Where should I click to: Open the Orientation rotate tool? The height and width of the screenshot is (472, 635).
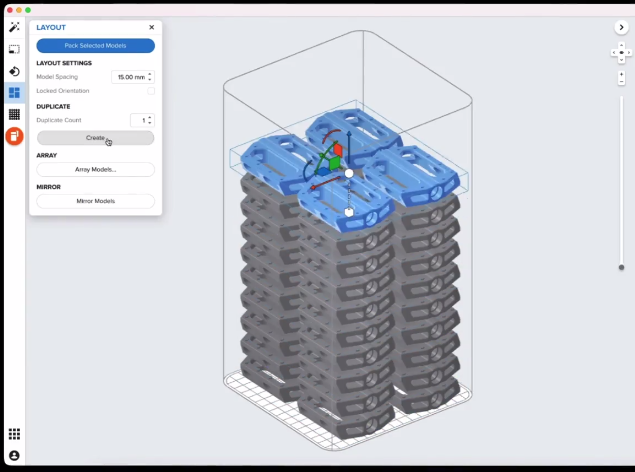click(14, 71)
